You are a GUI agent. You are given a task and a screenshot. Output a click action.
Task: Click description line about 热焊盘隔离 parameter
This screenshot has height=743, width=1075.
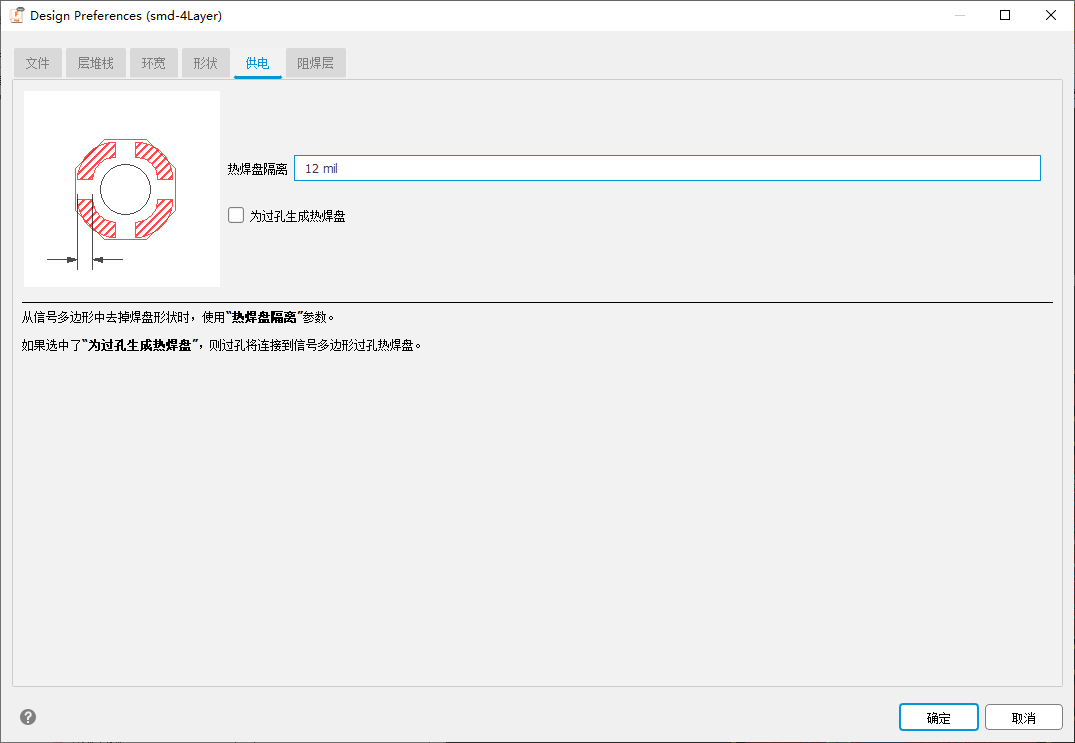[178, 317]
